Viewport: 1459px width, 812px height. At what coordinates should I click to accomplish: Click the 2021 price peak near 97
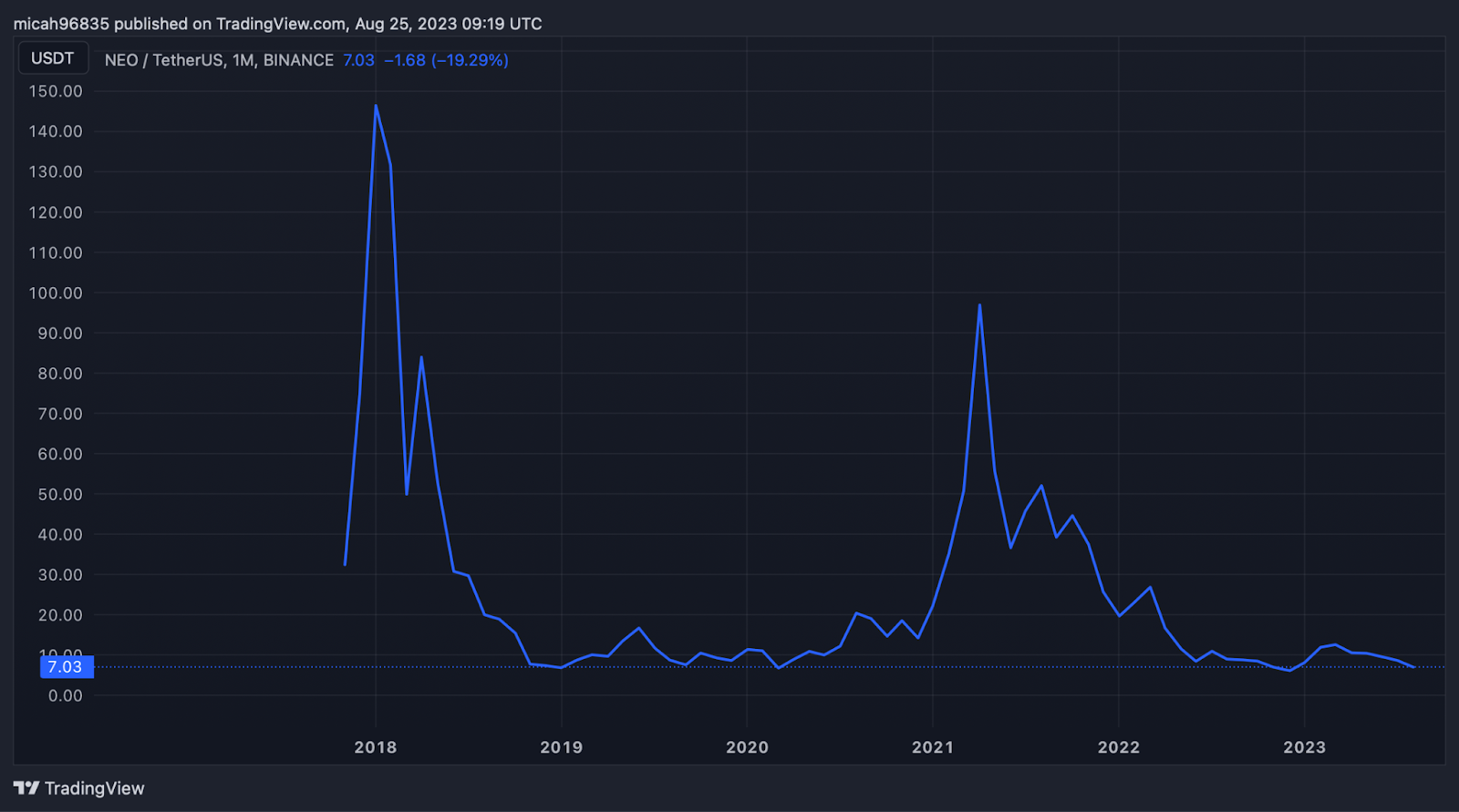tap(979, 305)
